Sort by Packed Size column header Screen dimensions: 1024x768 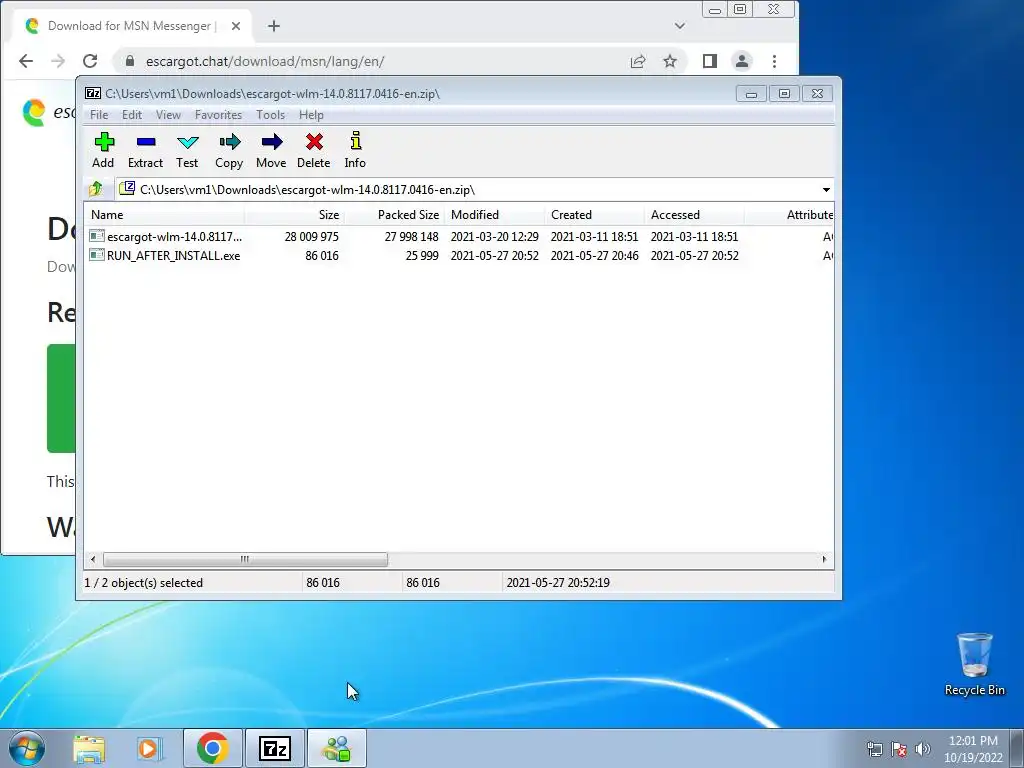tap(394, 215)
